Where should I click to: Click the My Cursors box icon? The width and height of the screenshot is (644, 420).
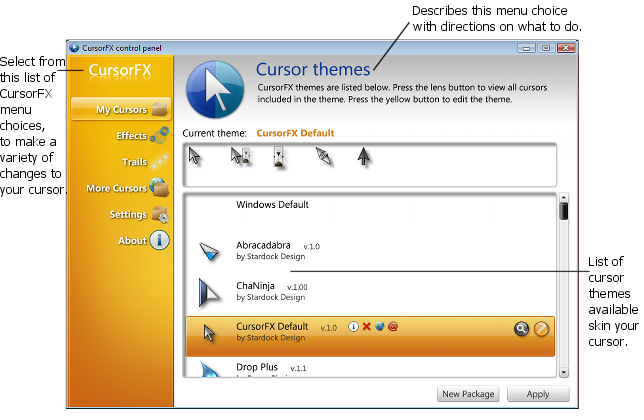pos(159,109)
